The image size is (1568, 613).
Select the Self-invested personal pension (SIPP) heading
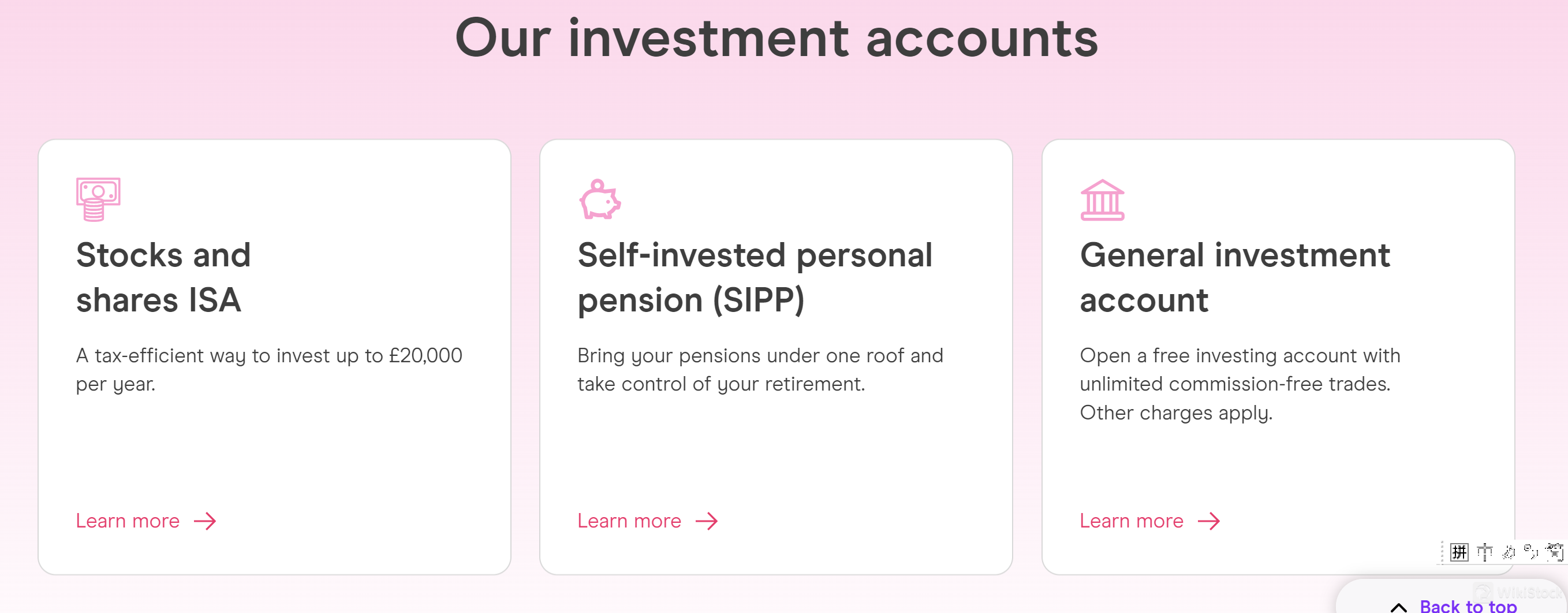point(755,277)
